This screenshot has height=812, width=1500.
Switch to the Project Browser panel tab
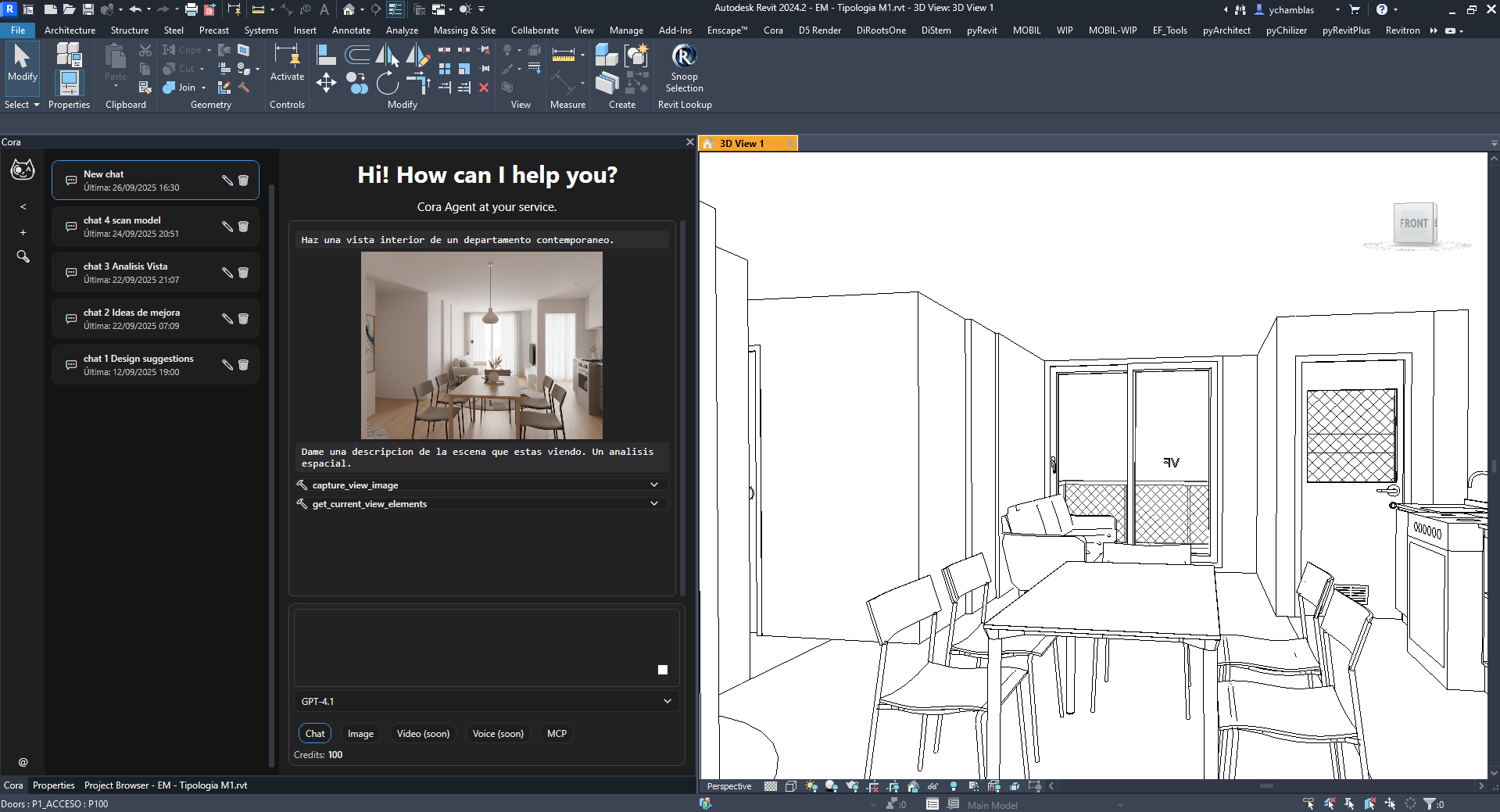(x=165, y=785)
